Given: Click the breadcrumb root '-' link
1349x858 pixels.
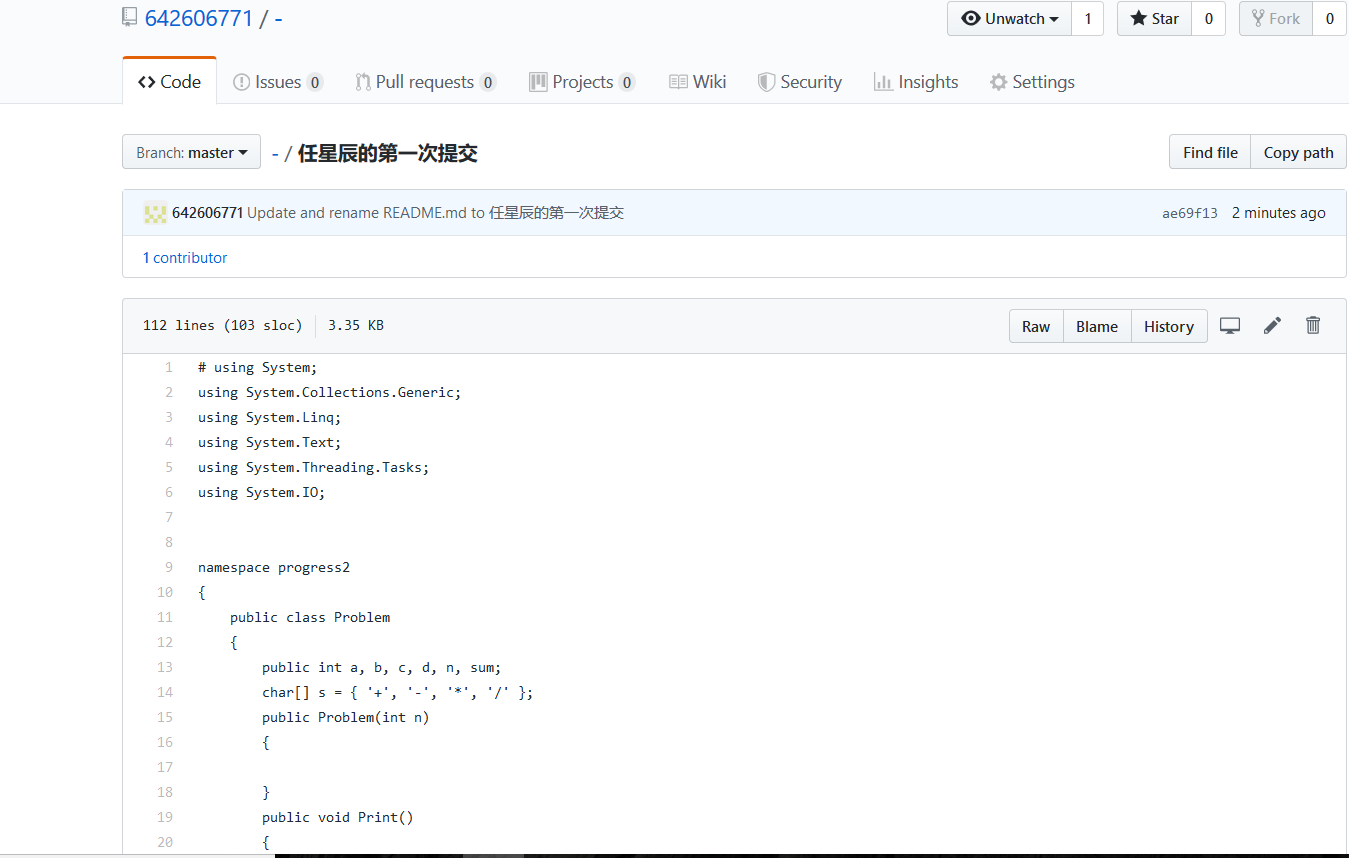Looking at the screenshot, I should click(275, 153).
